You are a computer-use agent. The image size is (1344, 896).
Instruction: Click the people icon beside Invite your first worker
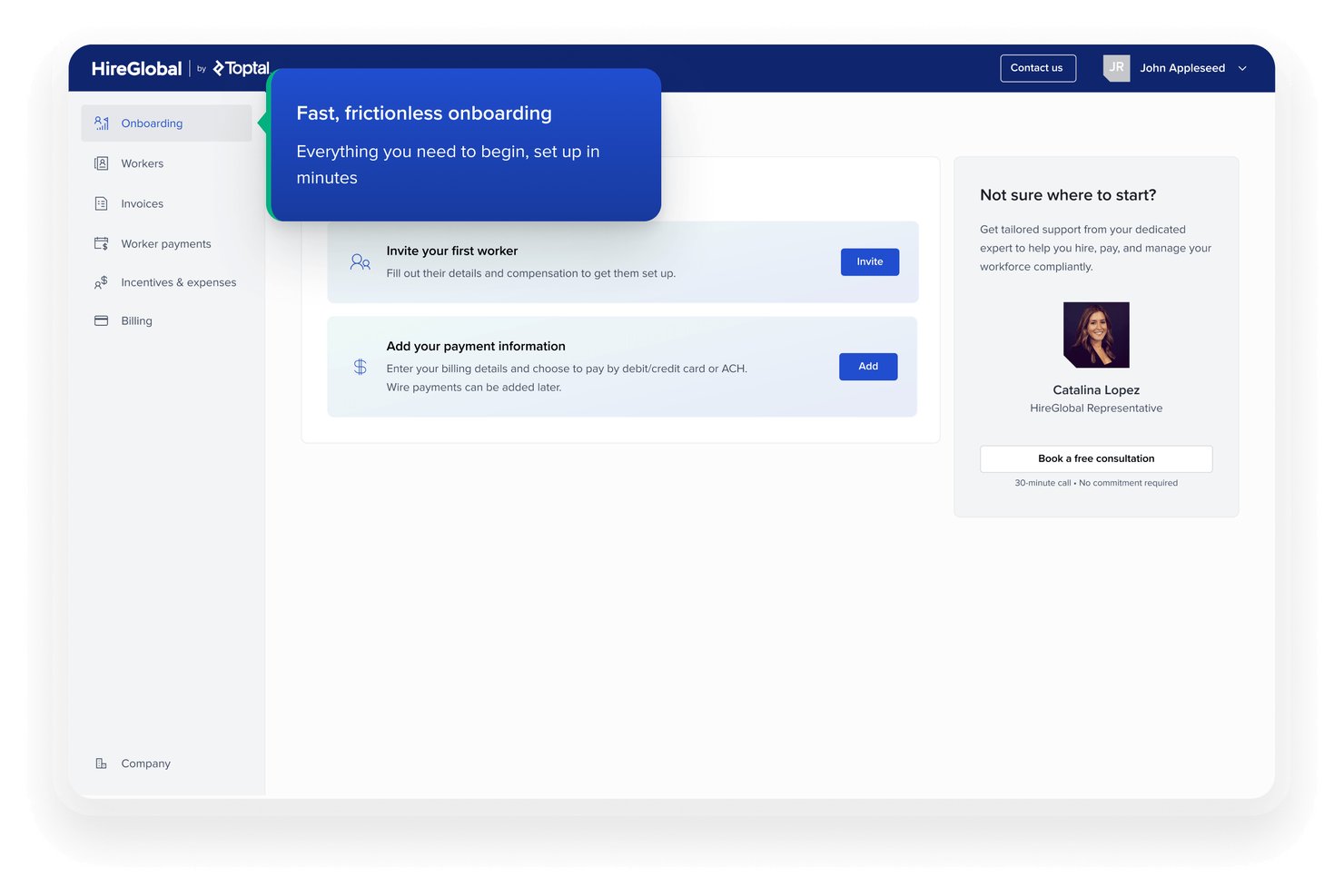tap(361, 262)
